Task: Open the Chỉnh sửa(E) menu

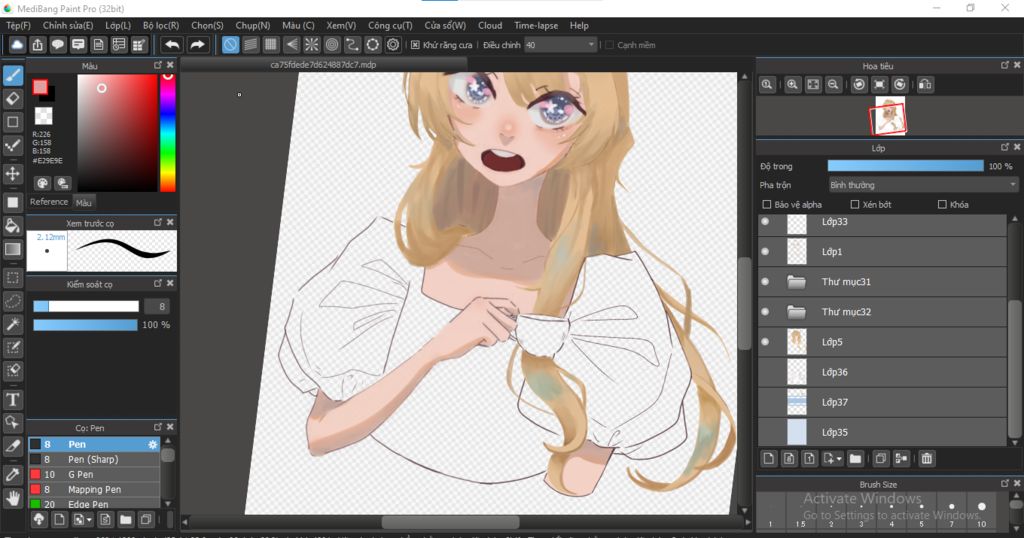Action: [68, 25]
